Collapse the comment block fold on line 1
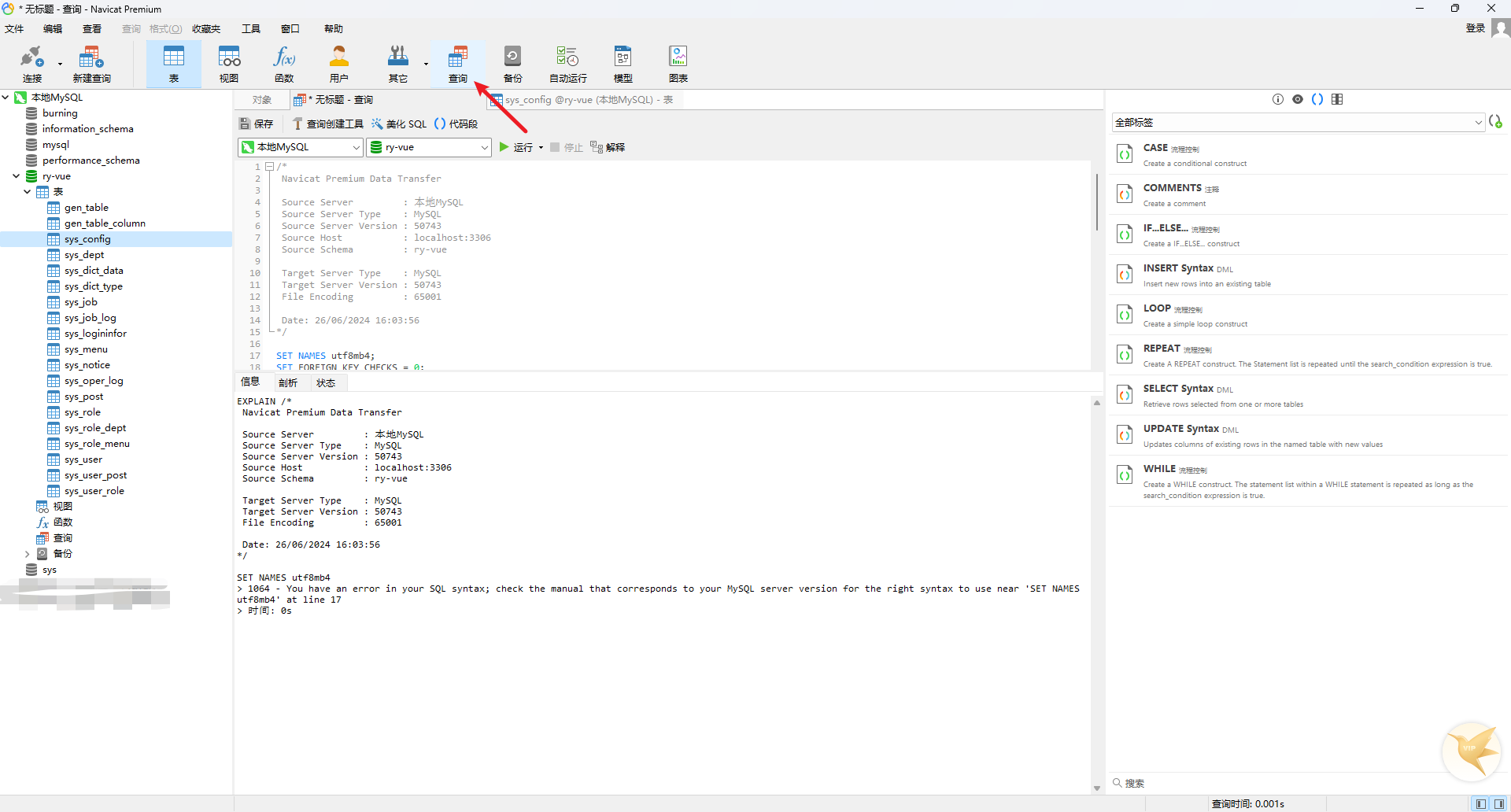Screen dimensions: 1511x812 (x=269, y=167)
